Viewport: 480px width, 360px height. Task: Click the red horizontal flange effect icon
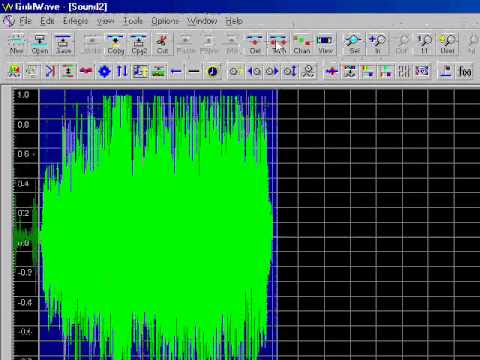86,71
